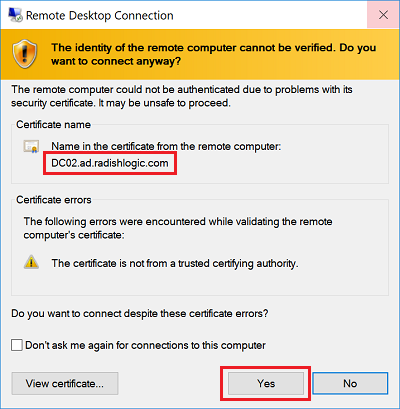Click the "Name in the certificate" label

point(166,146)
